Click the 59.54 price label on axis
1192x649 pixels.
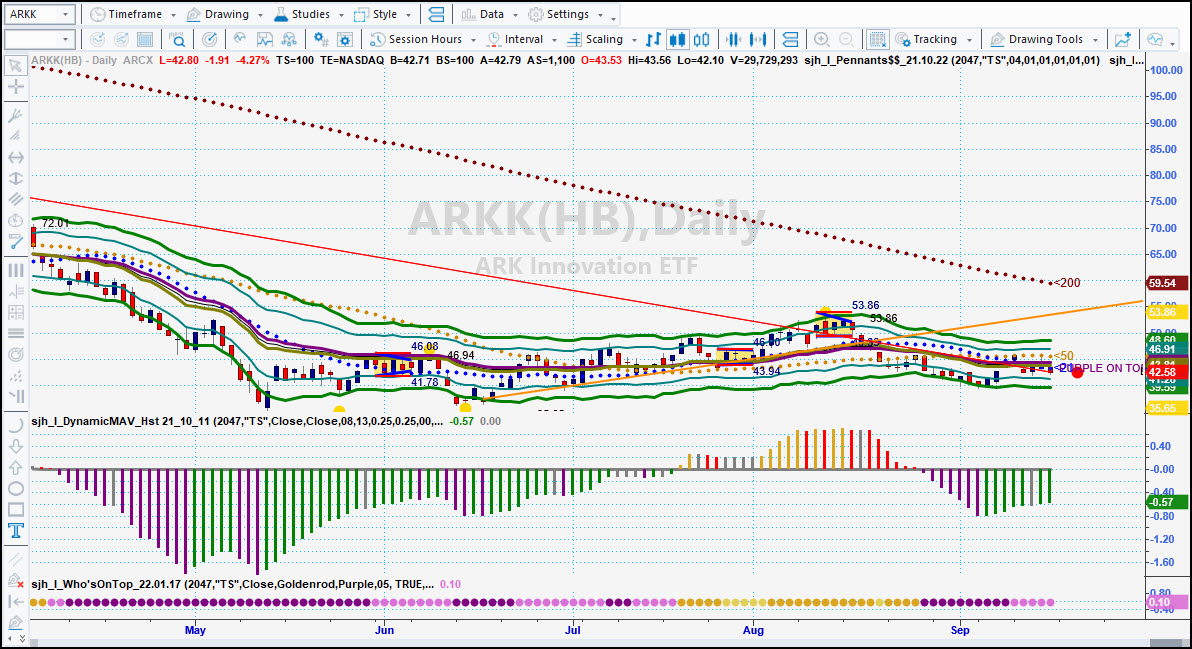[x=1165, y=283]
